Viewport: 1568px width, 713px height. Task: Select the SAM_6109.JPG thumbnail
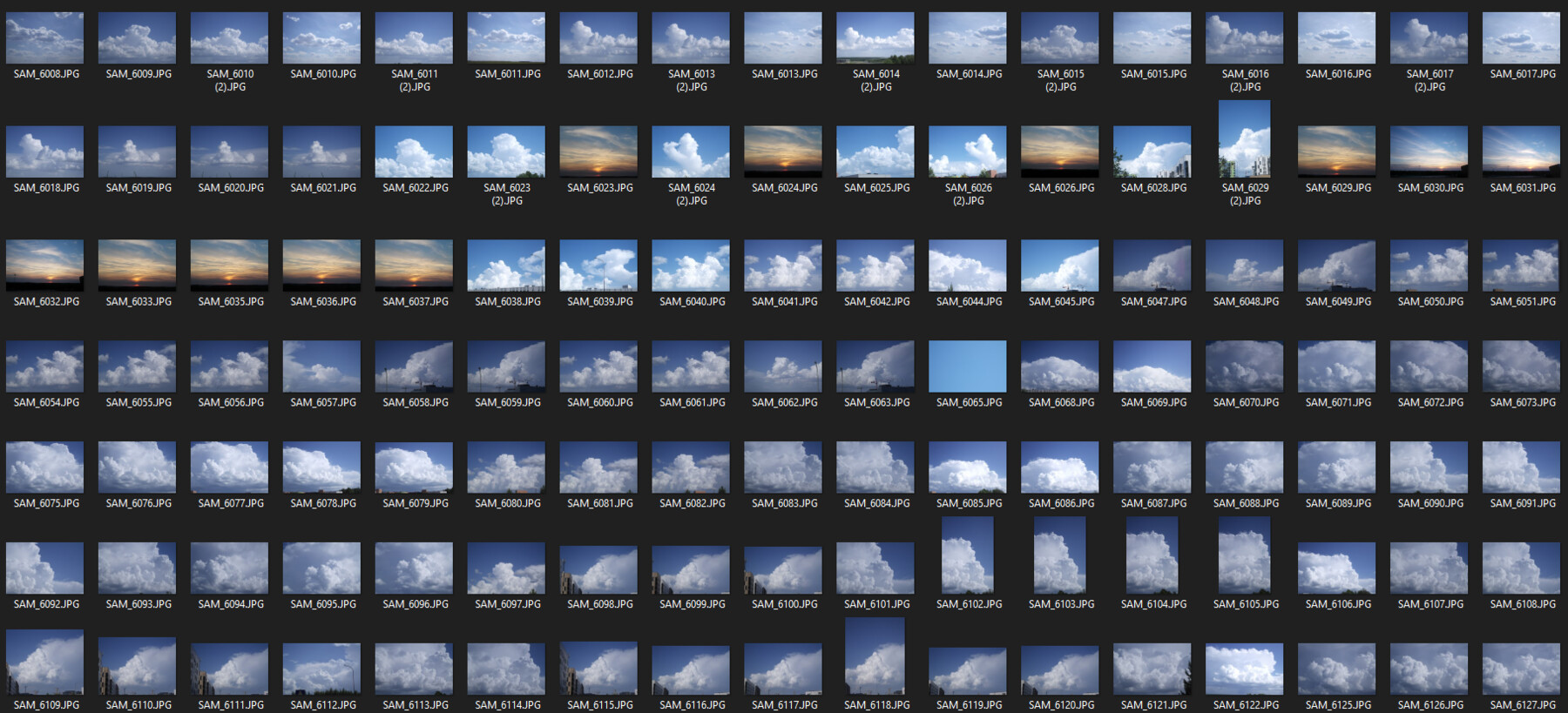coord(45,663)
